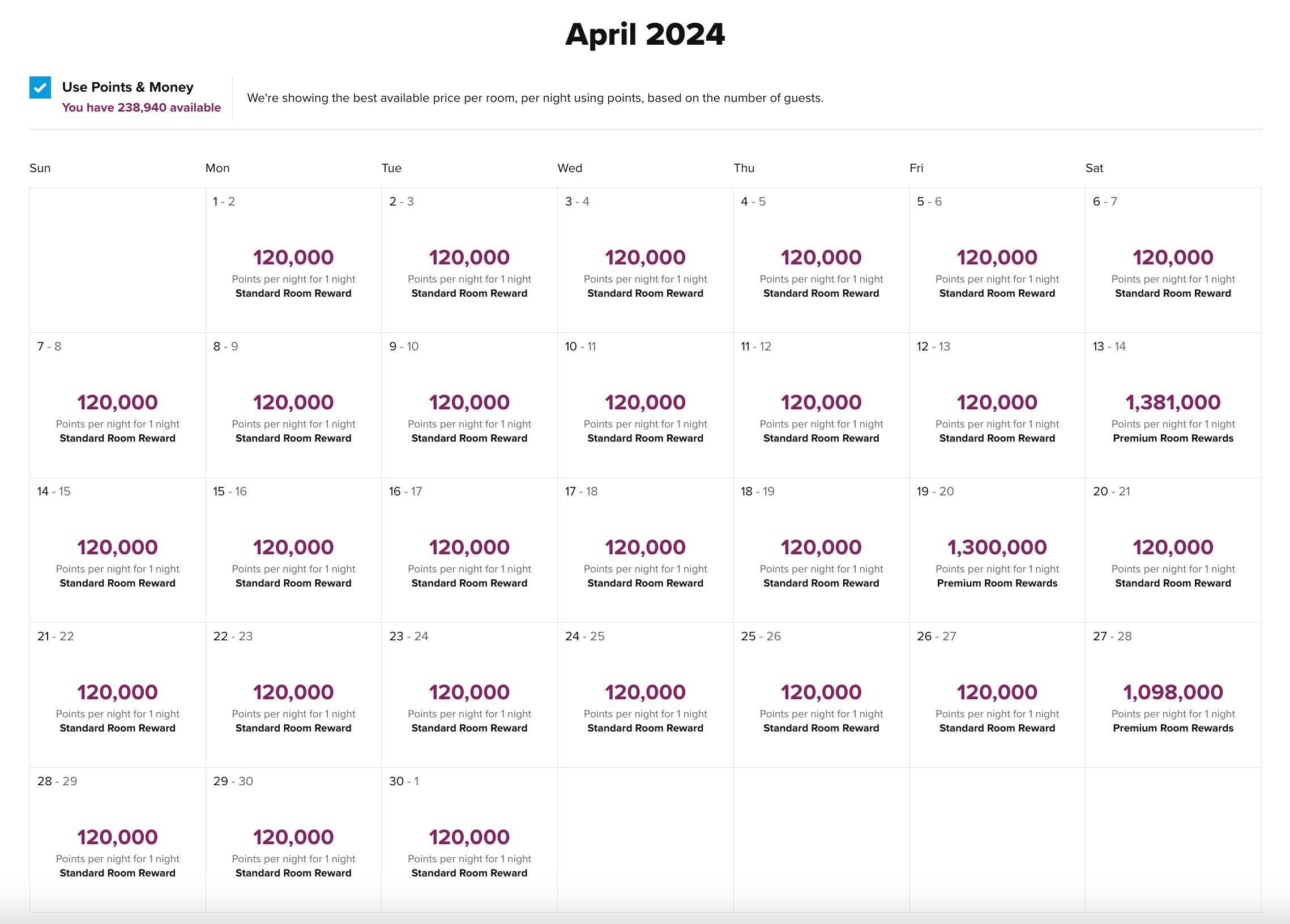This screenshot has height=924, width=1290.
Task: Pick the April 11 - 12 Thursday night
Action: (x=821, y=405)
